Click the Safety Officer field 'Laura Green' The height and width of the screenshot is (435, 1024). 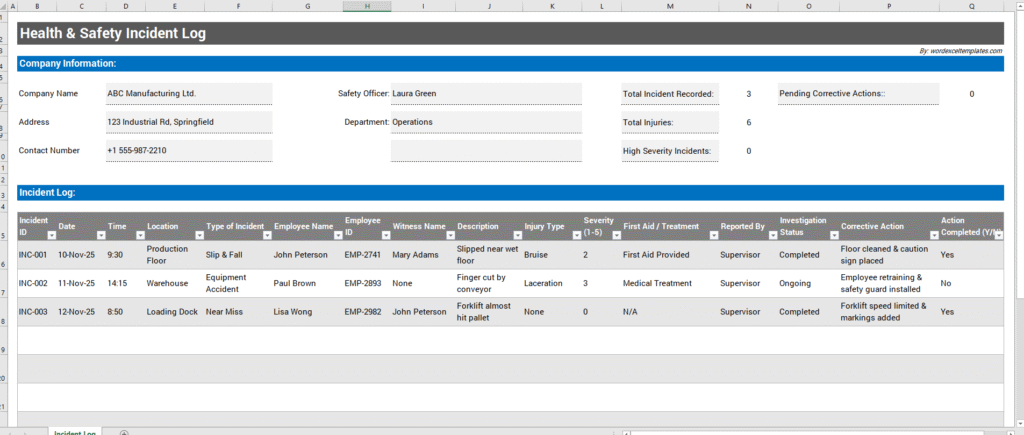point(486,93)
